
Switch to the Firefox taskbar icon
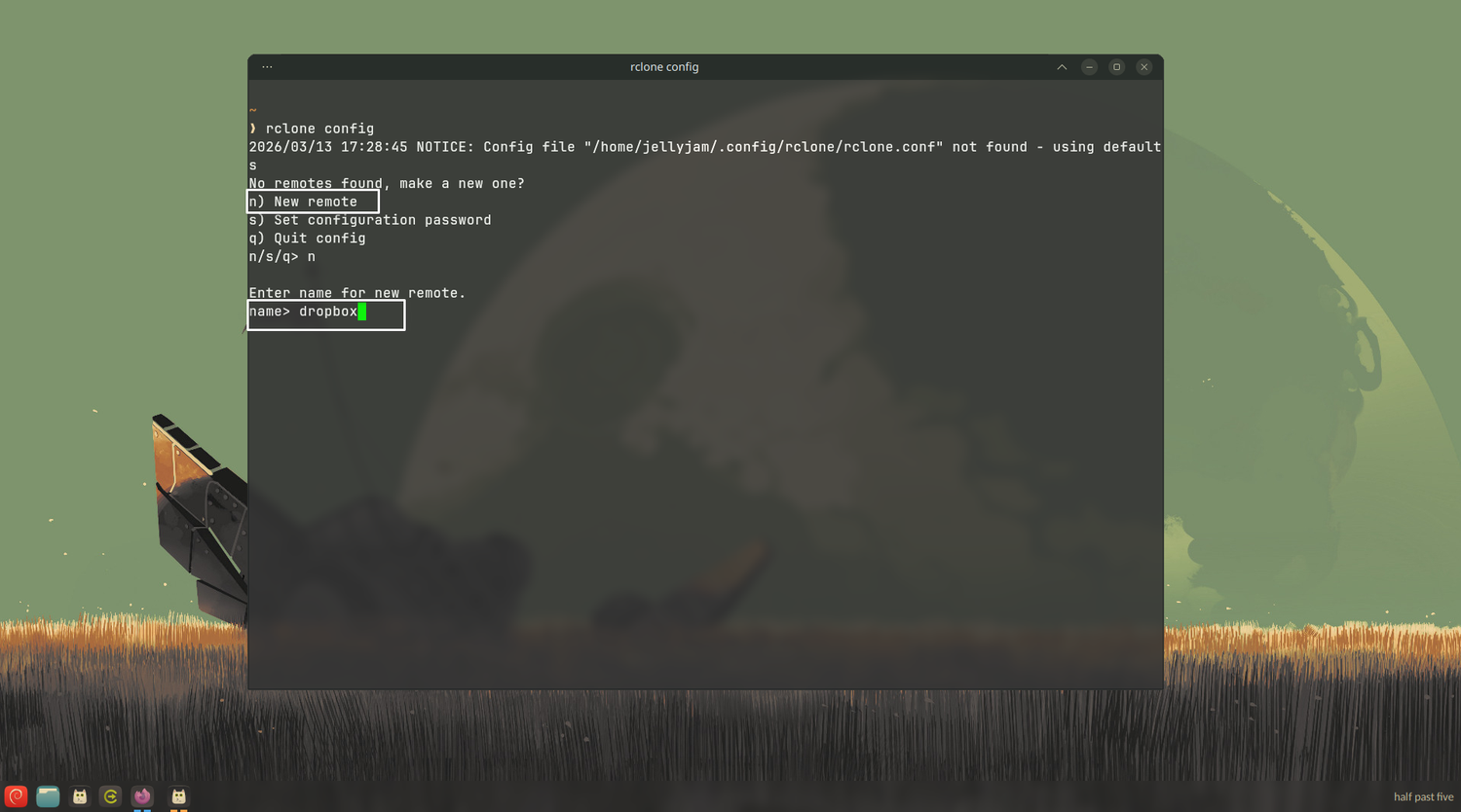point(142,796)
